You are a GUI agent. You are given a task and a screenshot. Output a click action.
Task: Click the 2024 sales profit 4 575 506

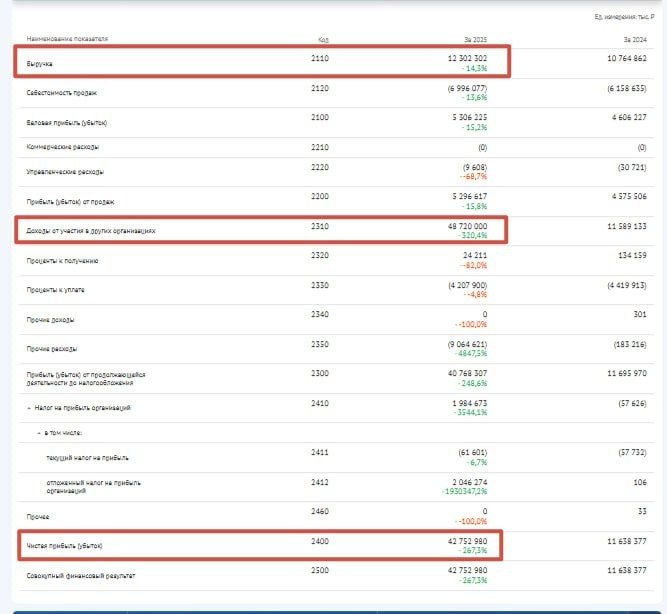(629, 197)
